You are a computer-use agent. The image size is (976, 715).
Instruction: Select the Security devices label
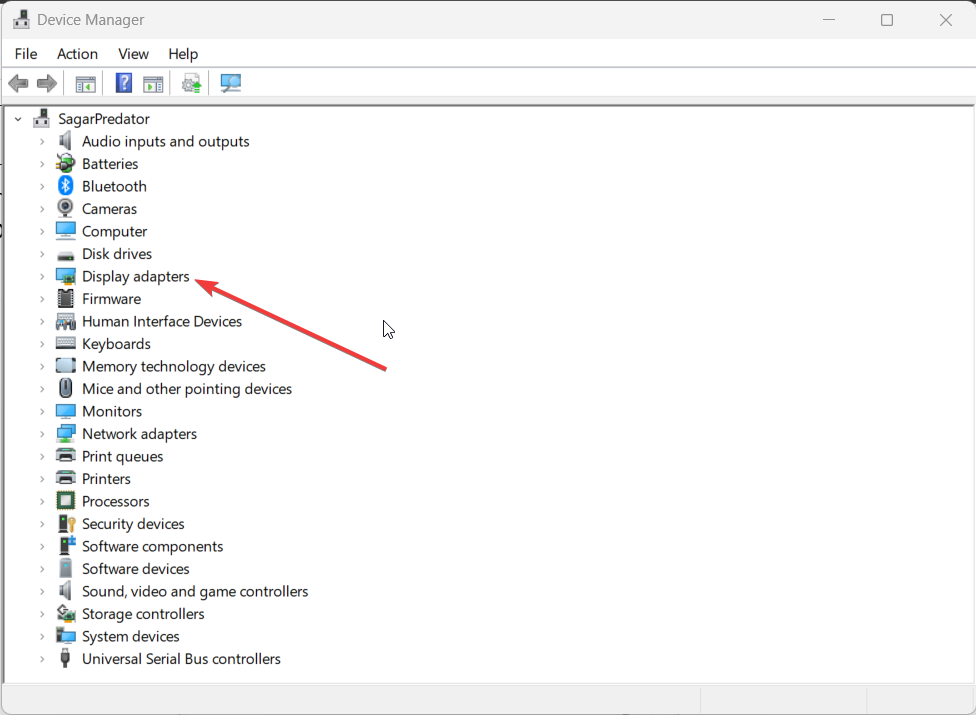(133, 524)
